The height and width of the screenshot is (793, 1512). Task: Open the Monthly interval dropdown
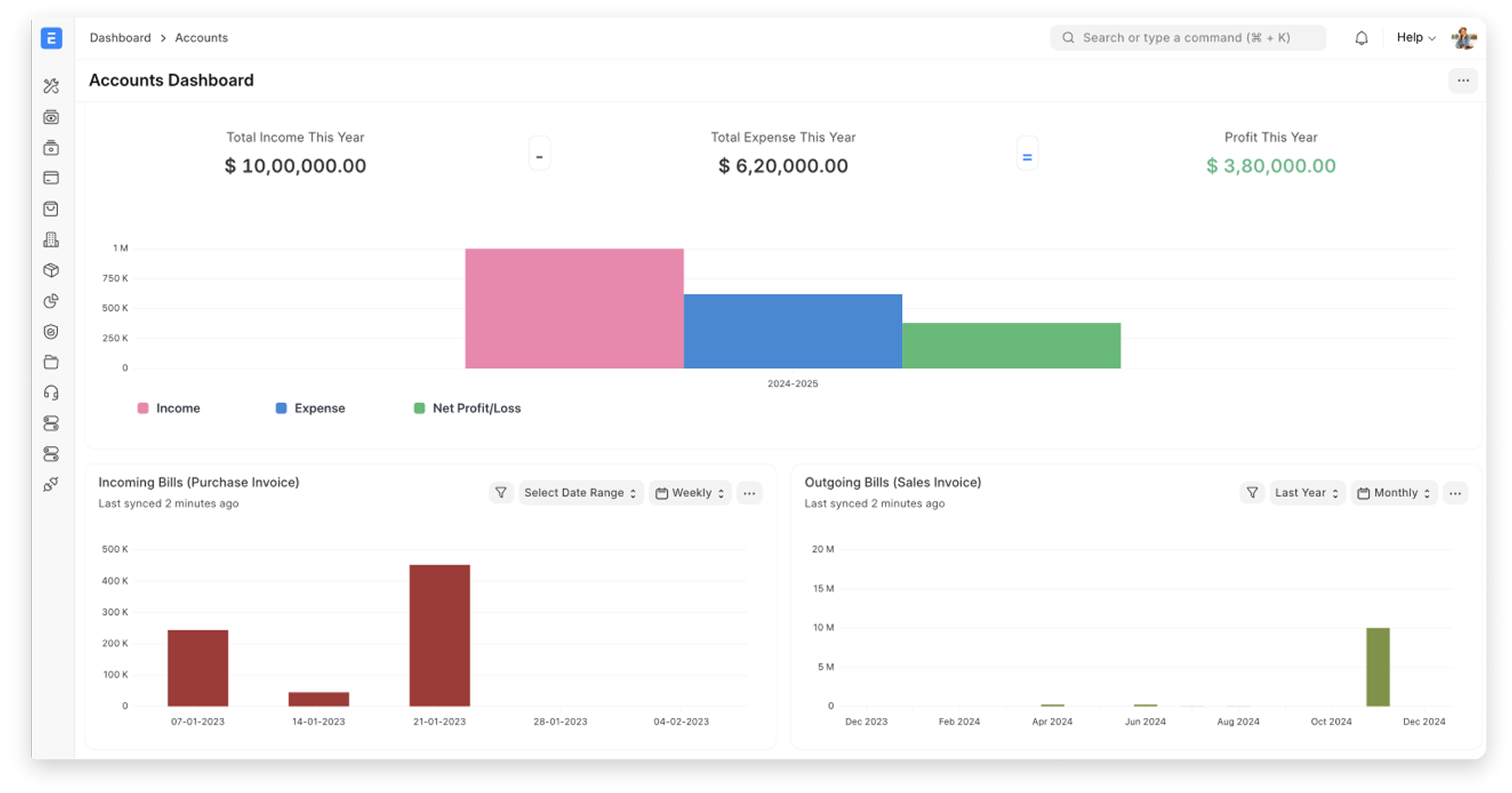tap(1394, 492)
